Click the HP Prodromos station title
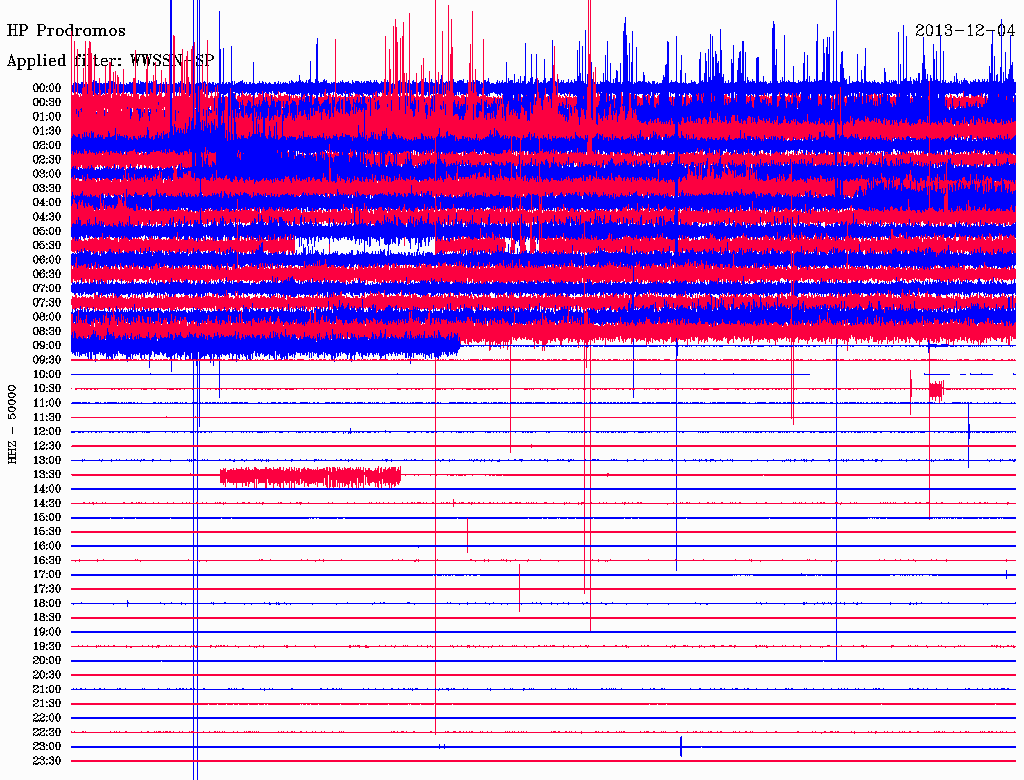The height and width of the screenshot is (780, 1024). pos(67,31)
